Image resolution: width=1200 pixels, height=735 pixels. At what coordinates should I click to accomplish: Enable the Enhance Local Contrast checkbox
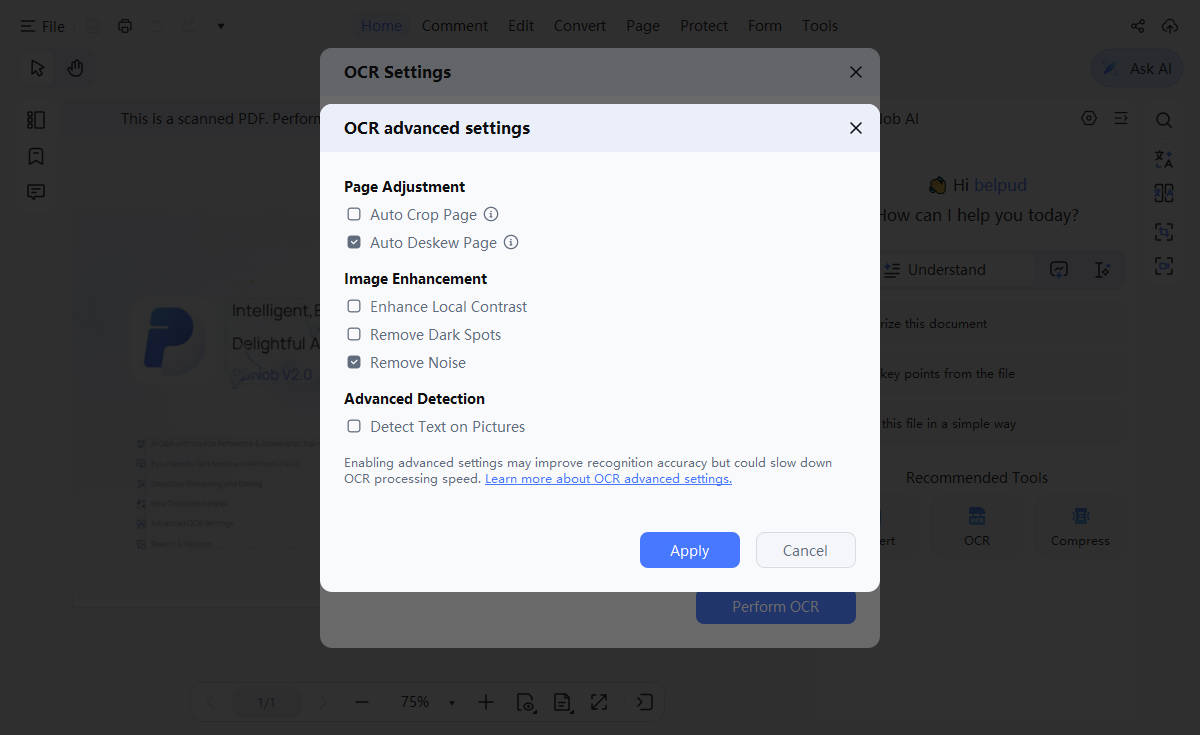[x=354, y=306]
